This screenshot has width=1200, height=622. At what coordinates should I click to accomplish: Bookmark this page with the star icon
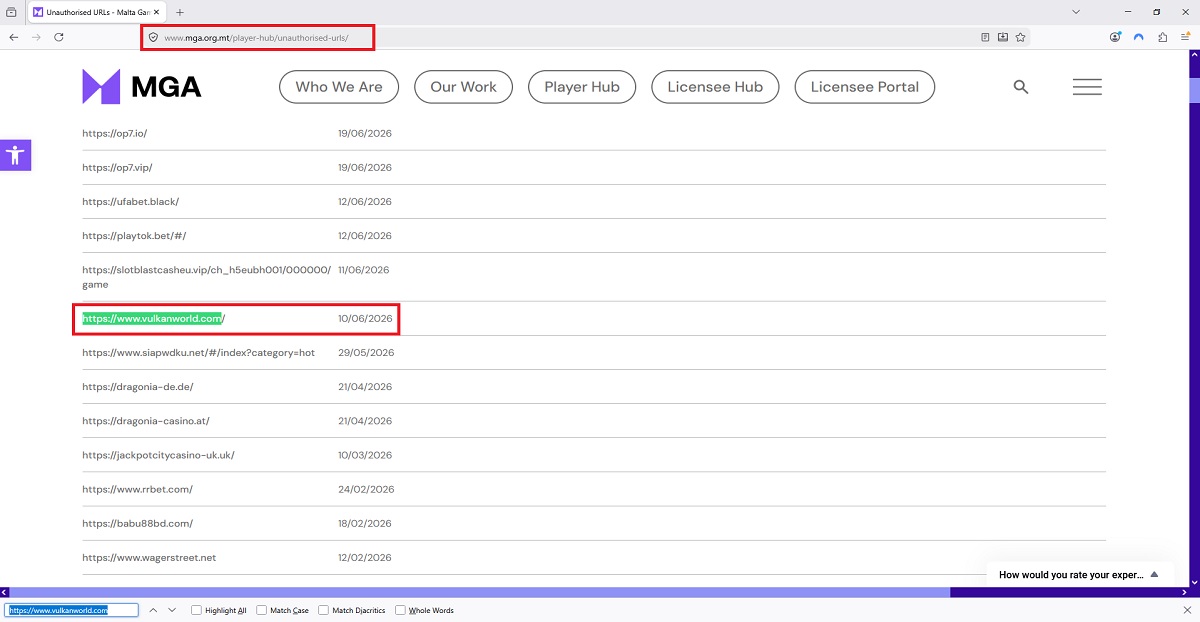click(x=1020, y=37)
